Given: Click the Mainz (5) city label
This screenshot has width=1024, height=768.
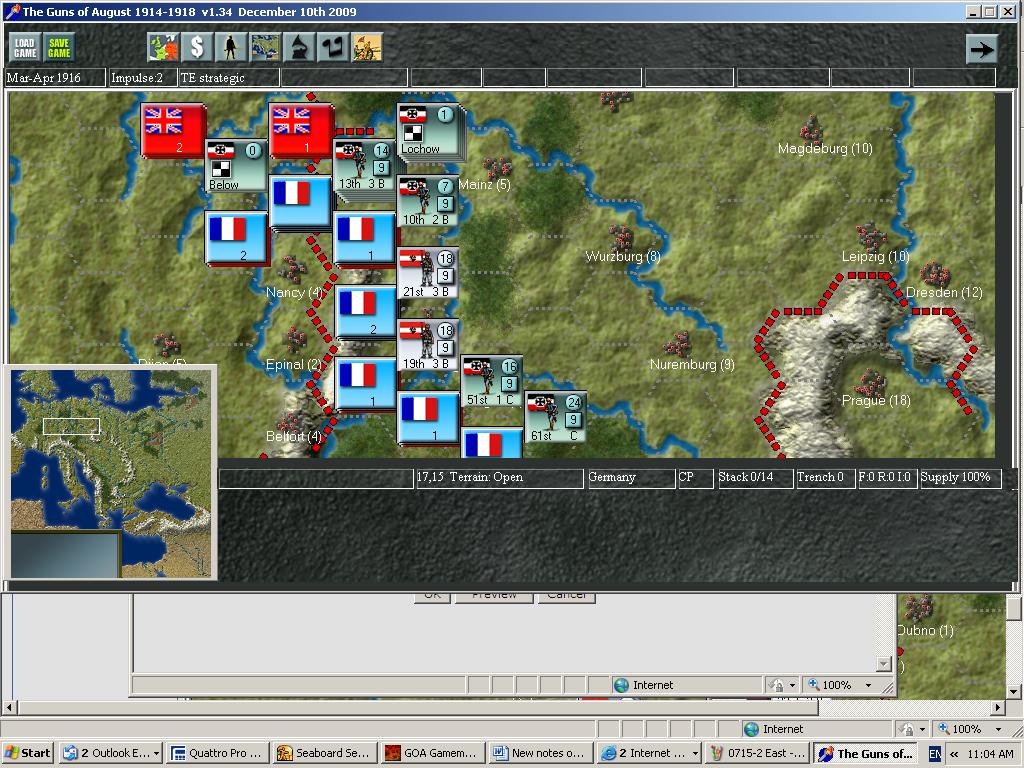Looking at the screenshot, I should point(485,185).
